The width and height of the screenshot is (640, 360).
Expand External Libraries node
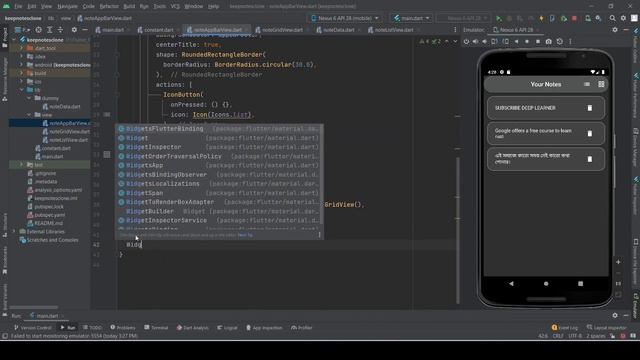(14, 231)
